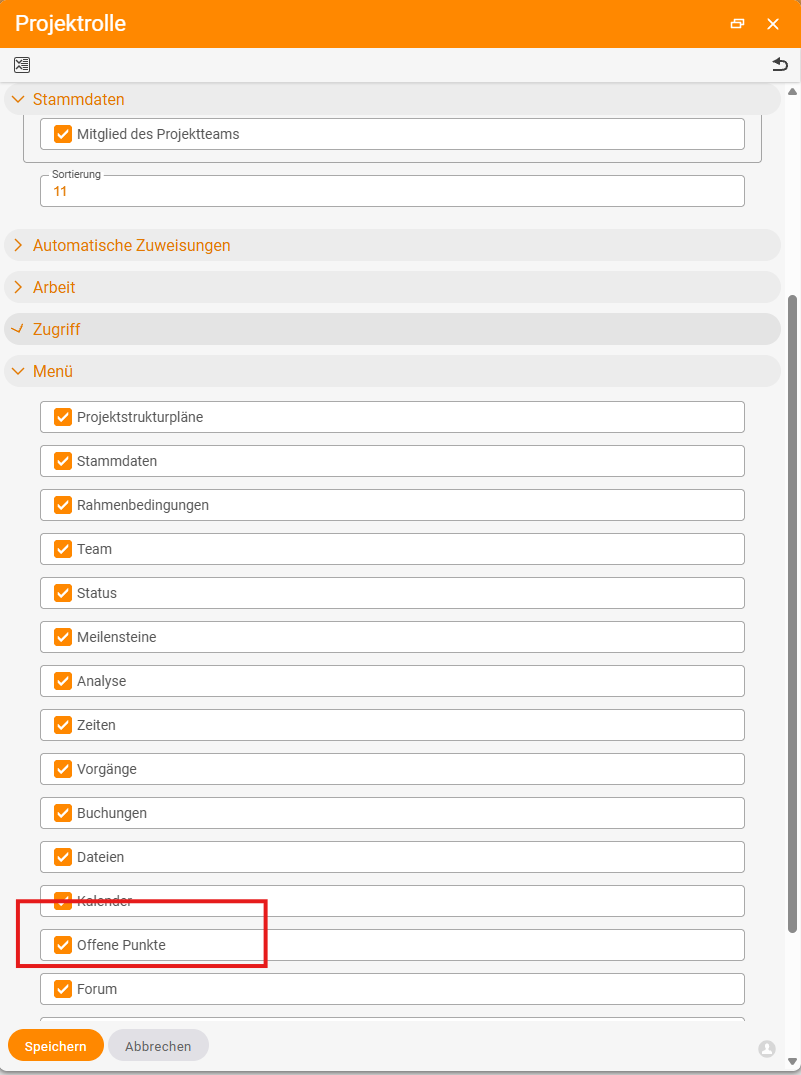Uncheck the Zeiten checkbox
801x1075 pixels.
[x=62, y=725]
